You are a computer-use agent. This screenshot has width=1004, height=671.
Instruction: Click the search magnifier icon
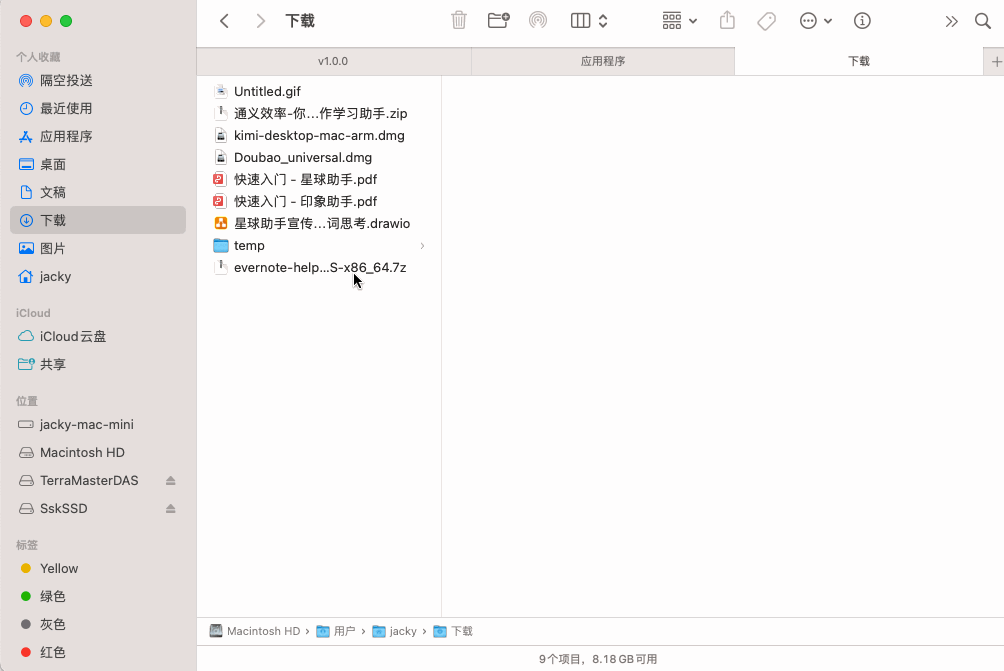(x=982, y=20)
